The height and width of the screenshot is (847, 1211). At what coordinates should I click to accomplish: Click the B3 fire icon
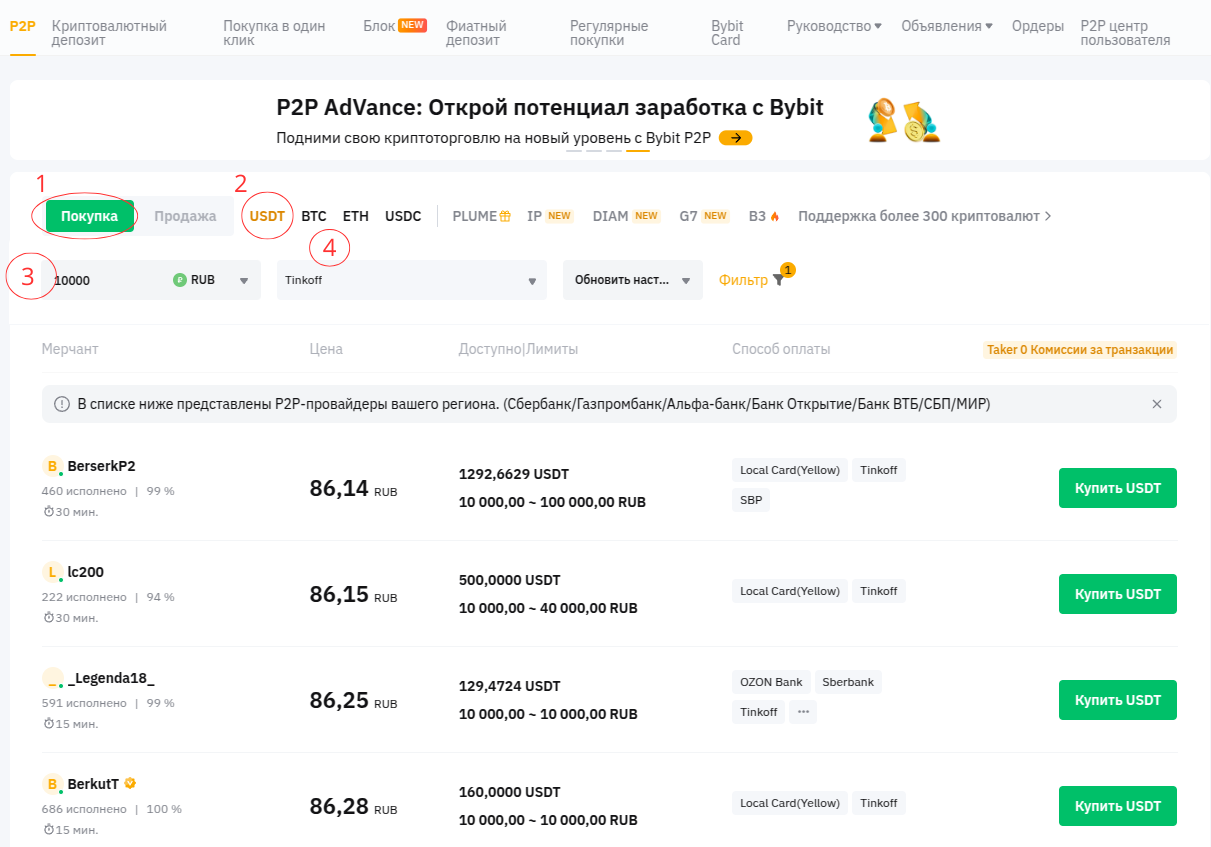point(775,216)
